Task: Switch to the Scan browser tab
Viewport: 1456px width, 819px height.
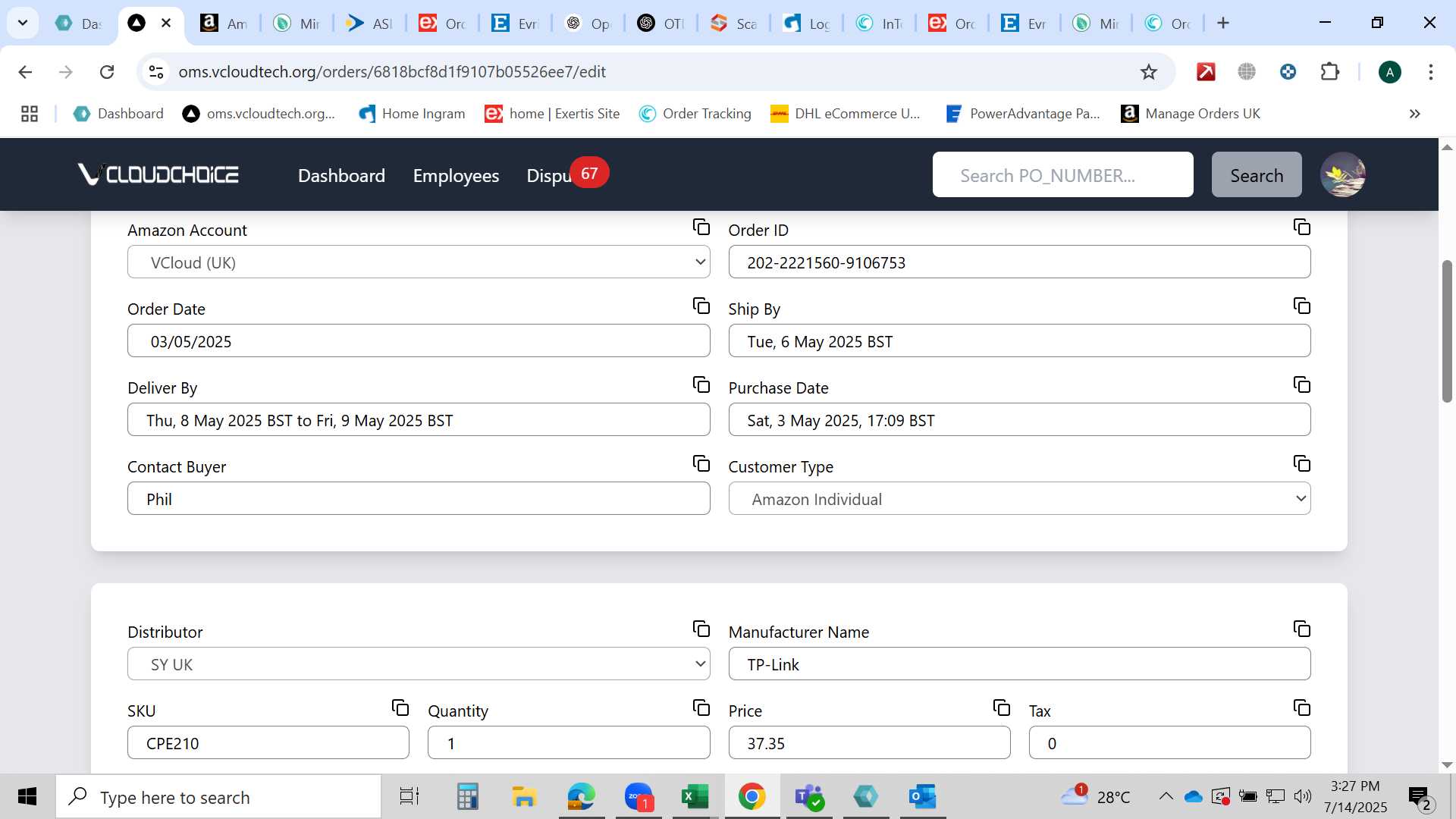Action: coord(733,24)
